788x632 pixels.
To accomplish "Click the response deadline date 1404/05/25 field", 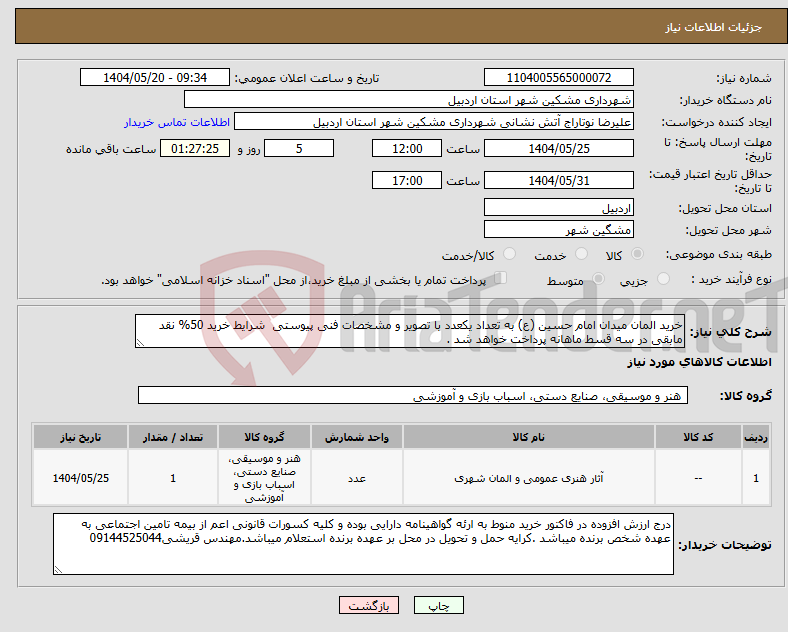I will pos(559,148).
